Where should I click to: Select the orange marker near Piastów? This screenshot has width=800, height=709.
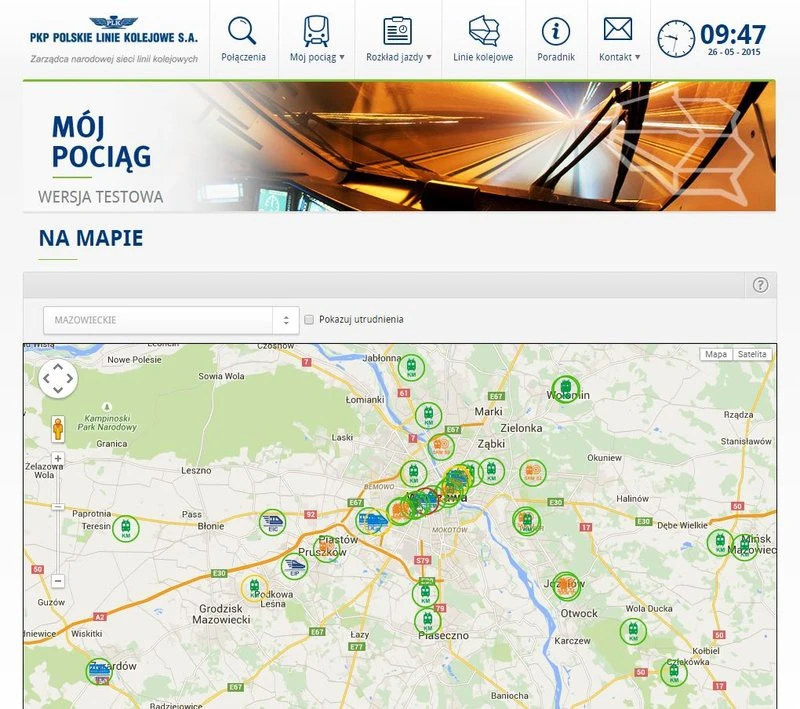point(327,548)
